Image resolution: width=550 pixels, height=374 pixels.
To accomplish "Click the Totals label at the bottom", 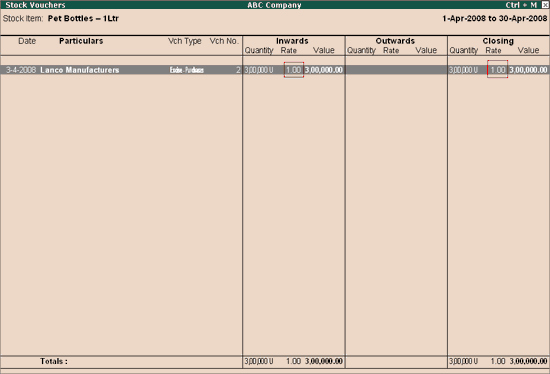I will pos(54,361).
